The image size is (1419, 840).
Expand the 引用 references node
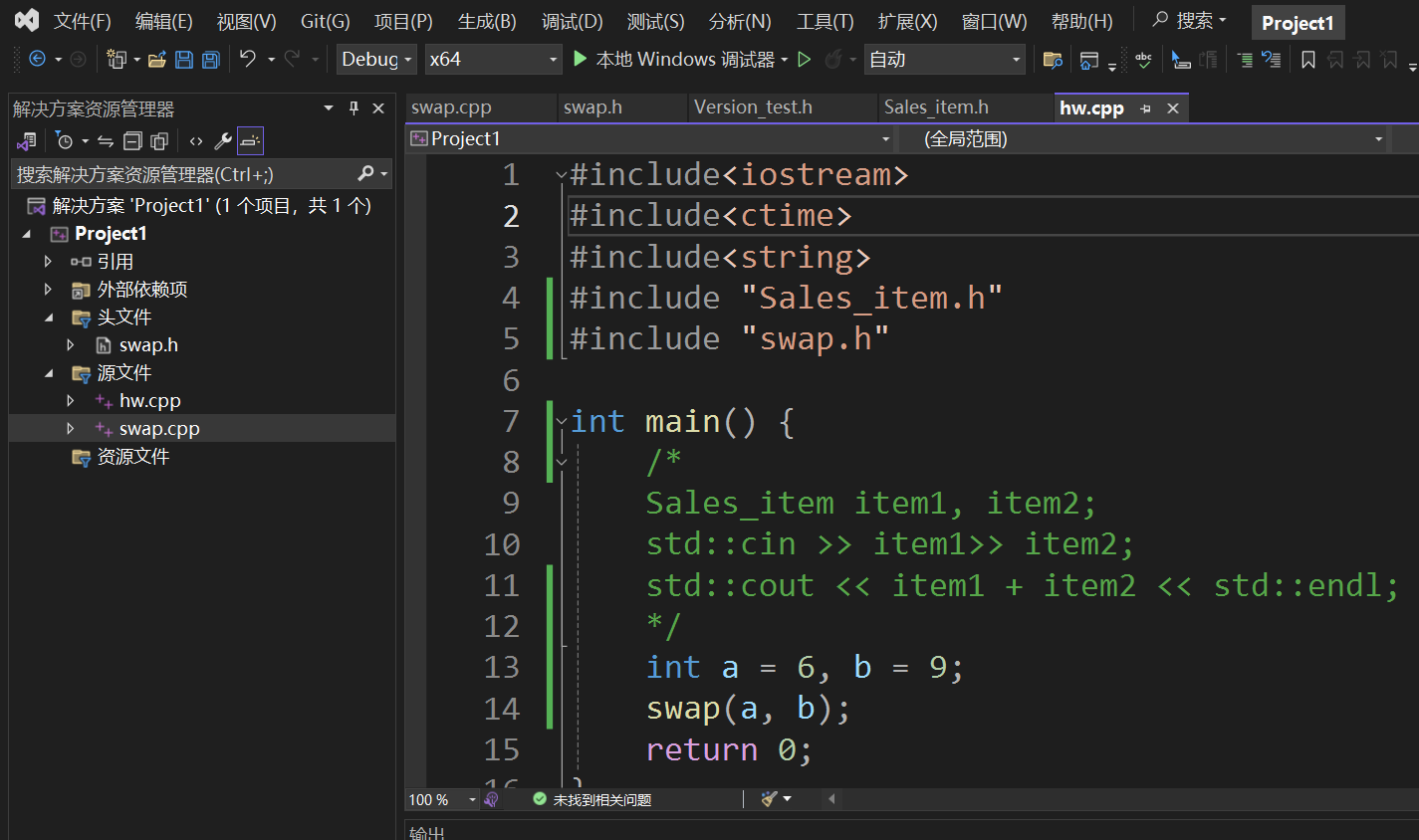48,262
